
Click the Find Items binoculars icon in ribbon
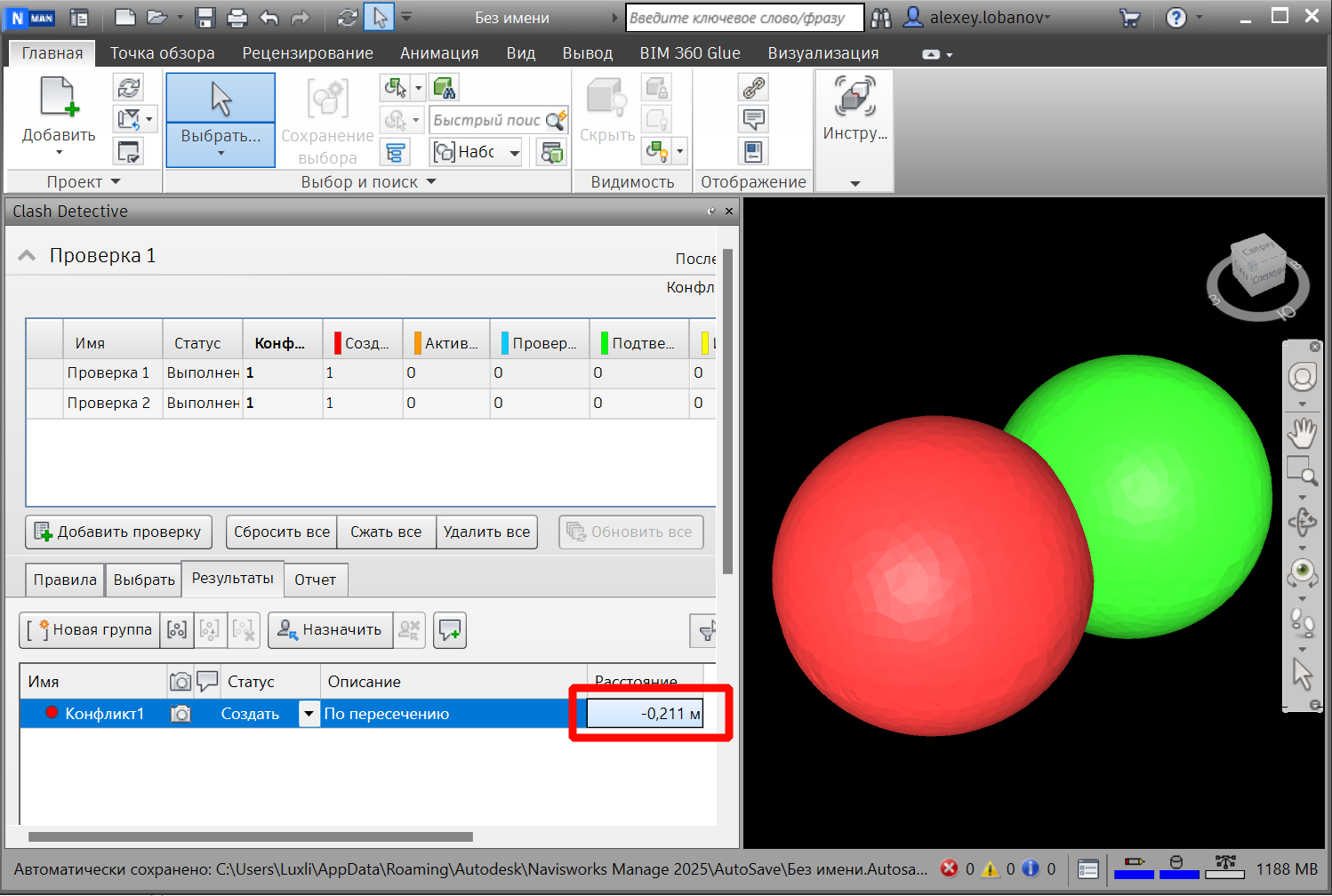(x=444, y=87)
